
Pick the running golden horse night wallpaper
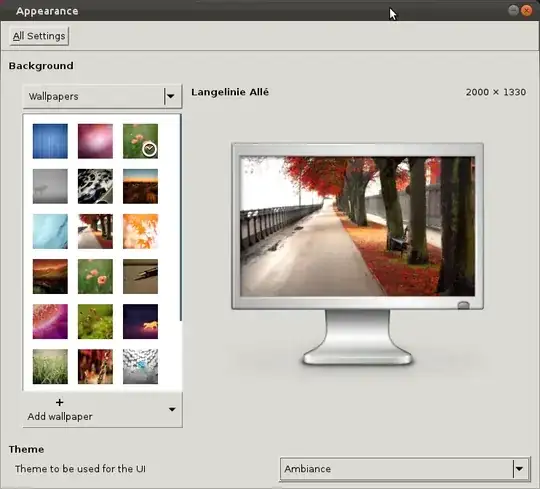pos(141,322)
